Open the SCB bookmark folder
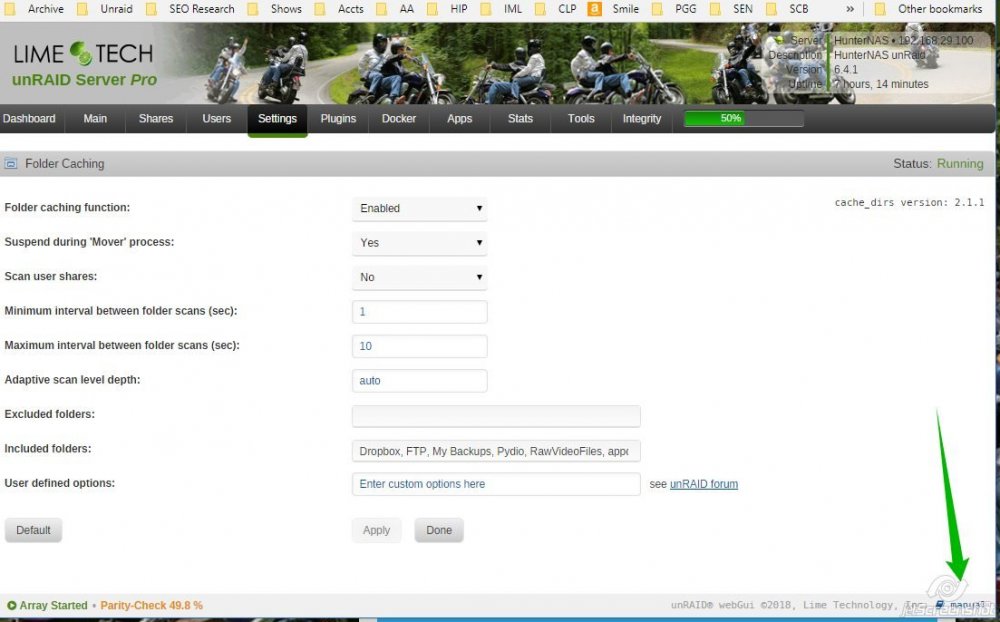Screen dimensions: 1000x622 (787, 9)
